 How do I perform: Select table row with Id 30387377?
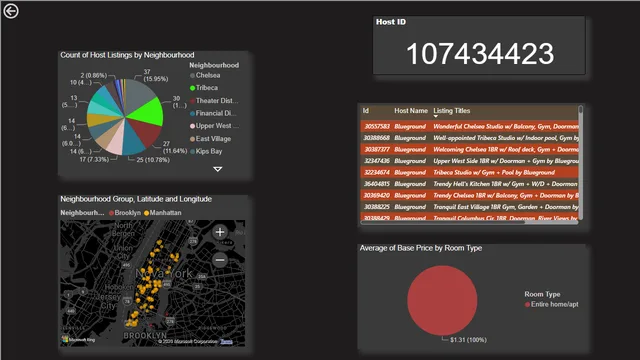(469, 149)
